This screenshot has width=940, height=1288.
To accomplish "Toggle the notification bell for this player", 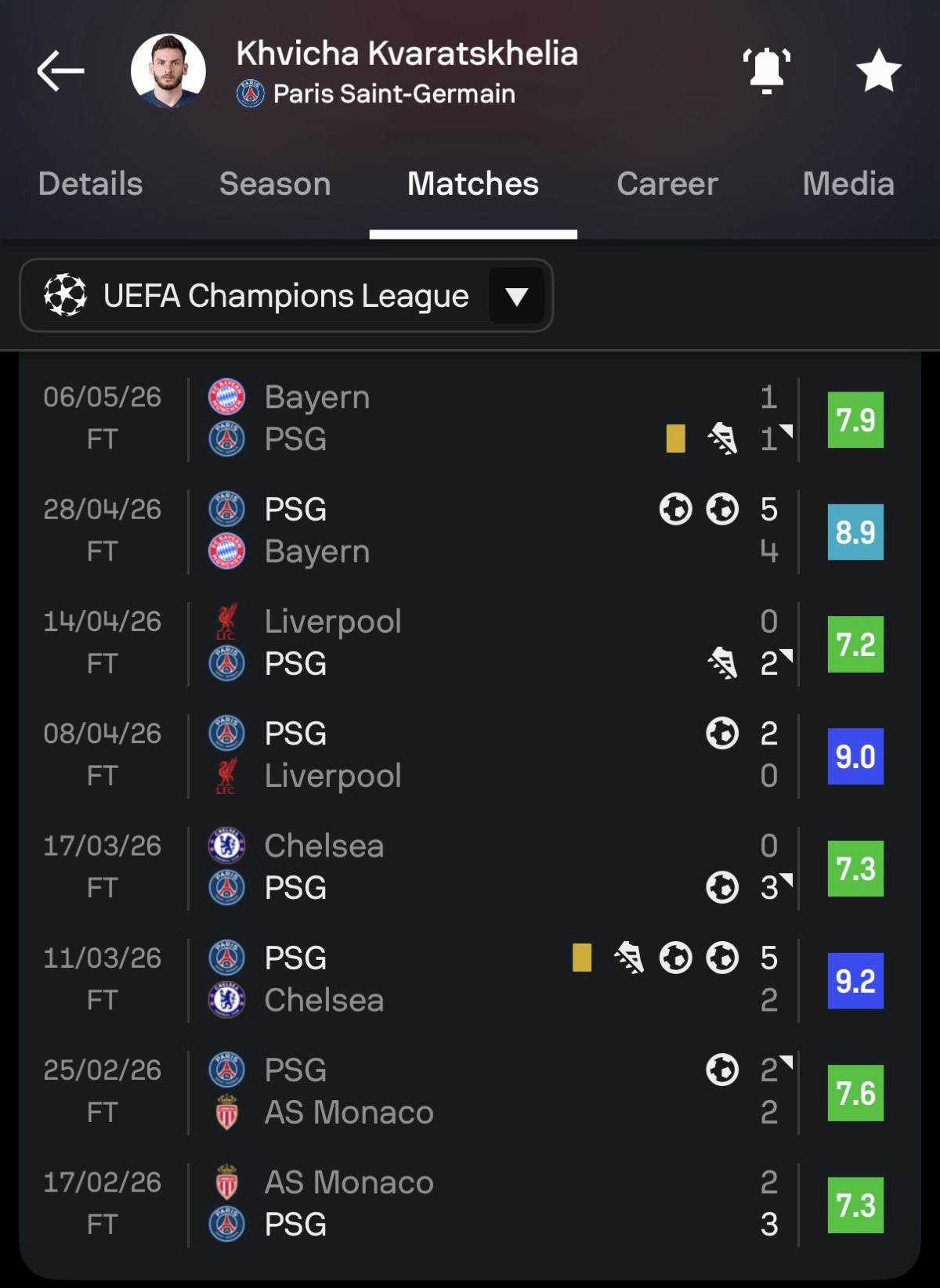I will pyautogui.click(x=766, y=70).
